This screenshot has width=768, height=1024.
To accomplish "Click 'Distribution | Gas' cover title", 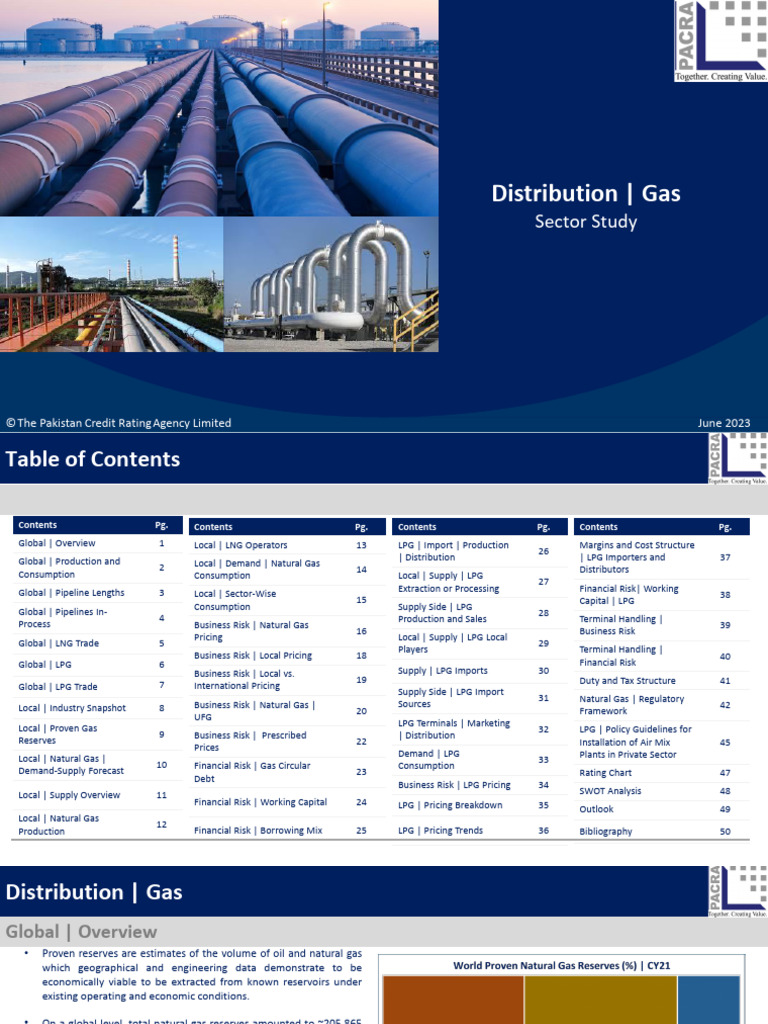I will point(586,193).
